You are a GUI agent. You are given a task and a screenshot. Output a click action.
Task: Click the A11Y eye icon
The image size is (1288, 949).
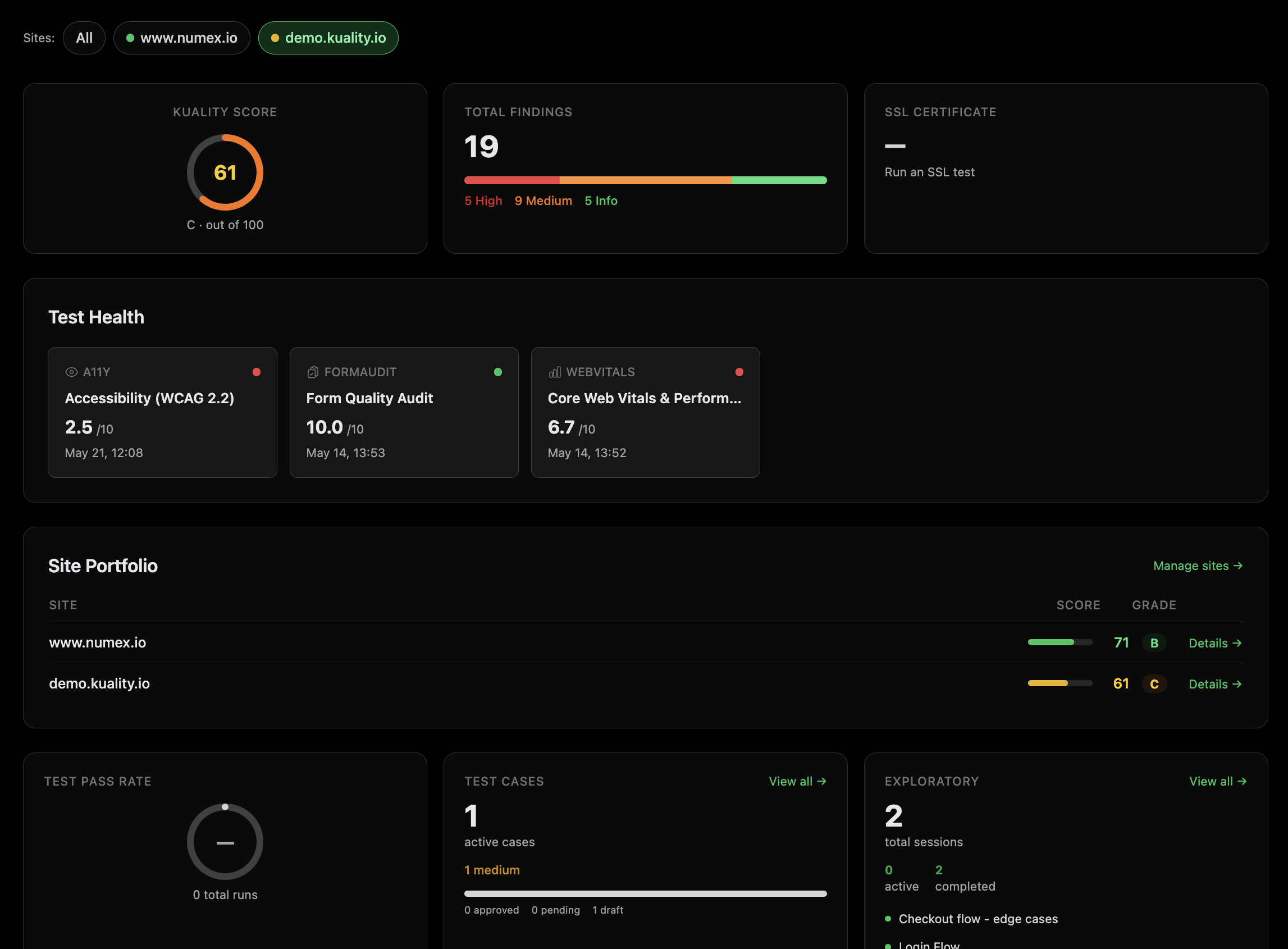click(x=71, y=372)
